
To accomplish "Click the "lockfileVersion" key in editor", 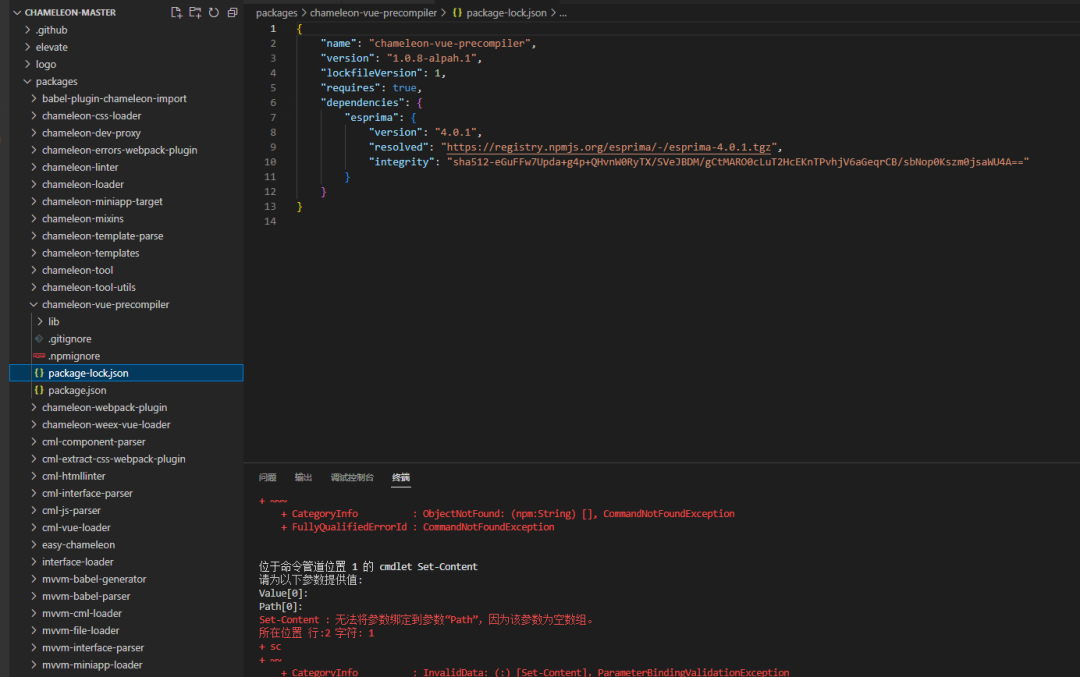I will (372, 72).
